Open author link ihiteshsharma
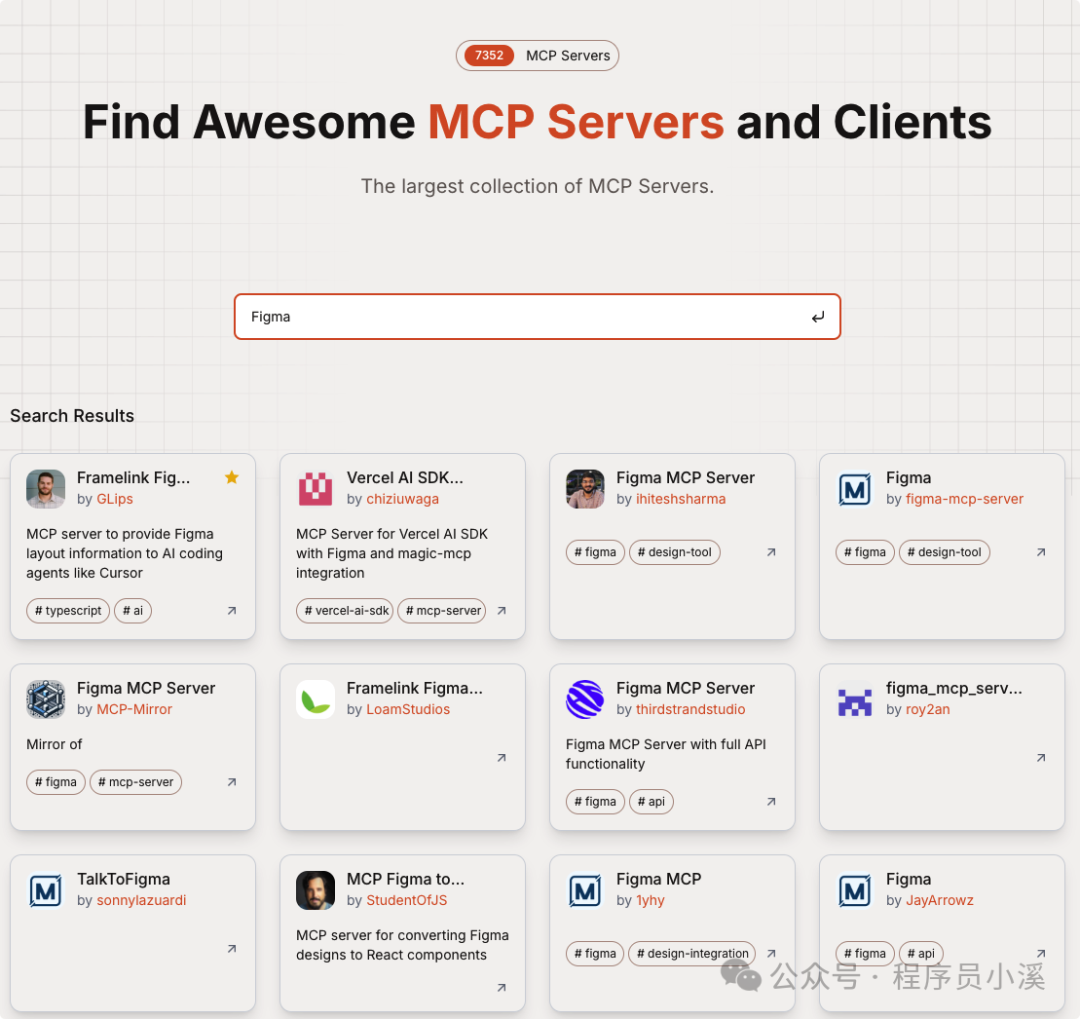Screen dimensions: 1080x1019 (x=681, y=499)
